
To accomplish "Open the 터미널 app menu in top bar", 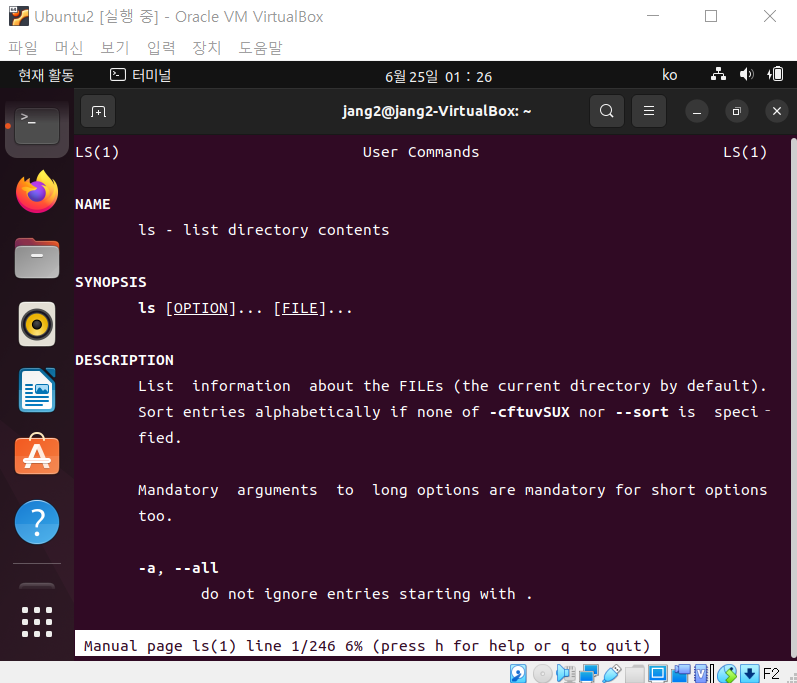I will [141, 75].
